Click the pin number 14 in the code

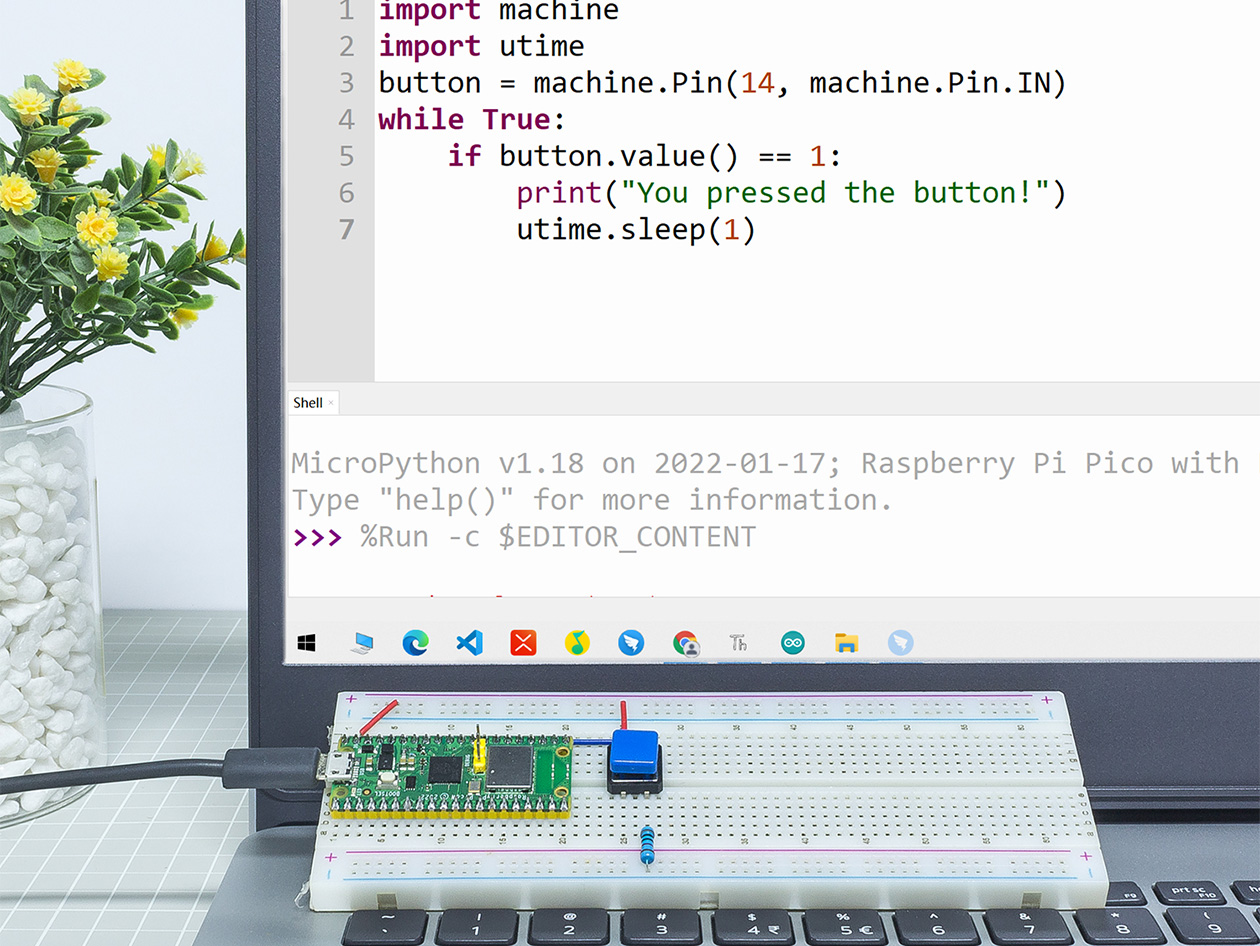pyautogui.click(x=757, y=83)
